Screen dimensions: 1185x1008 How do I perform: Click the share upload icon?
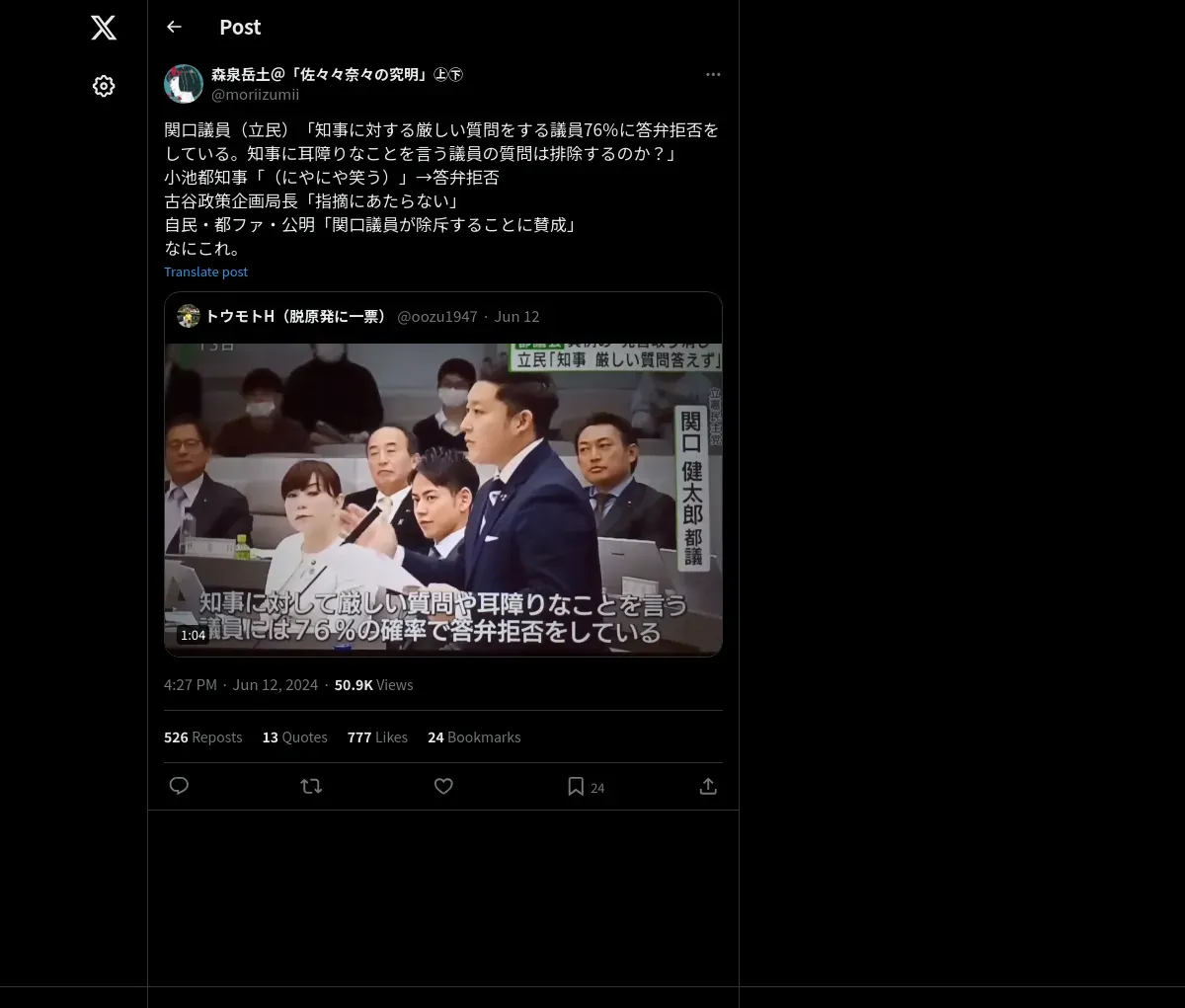pos(708,786)
